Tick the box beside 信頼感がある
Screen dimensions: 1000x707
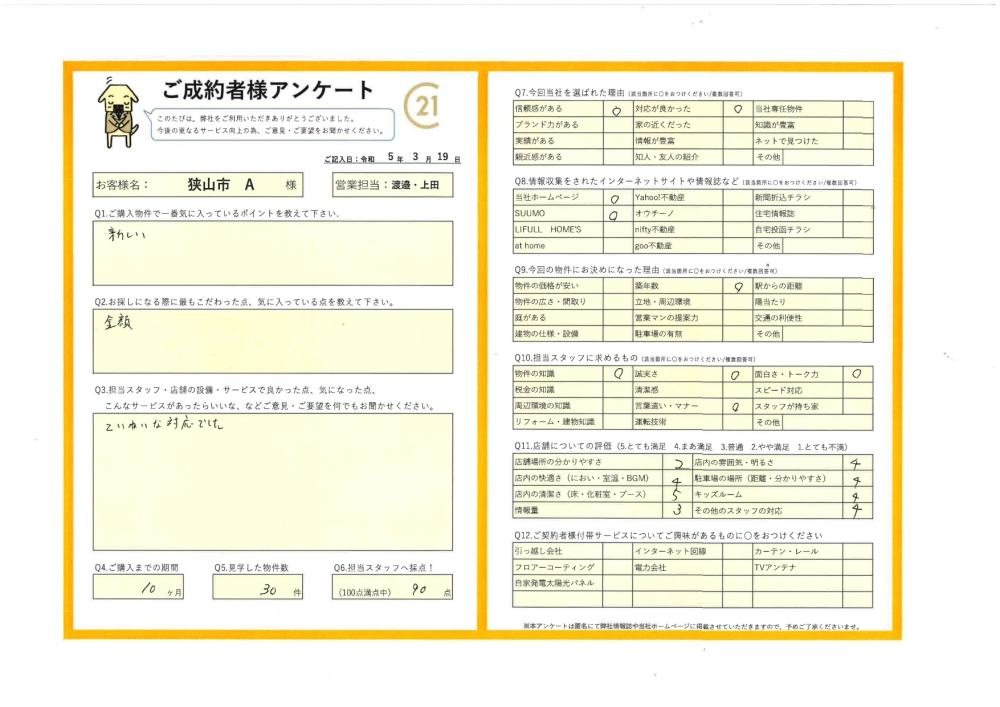coord(617,110)
